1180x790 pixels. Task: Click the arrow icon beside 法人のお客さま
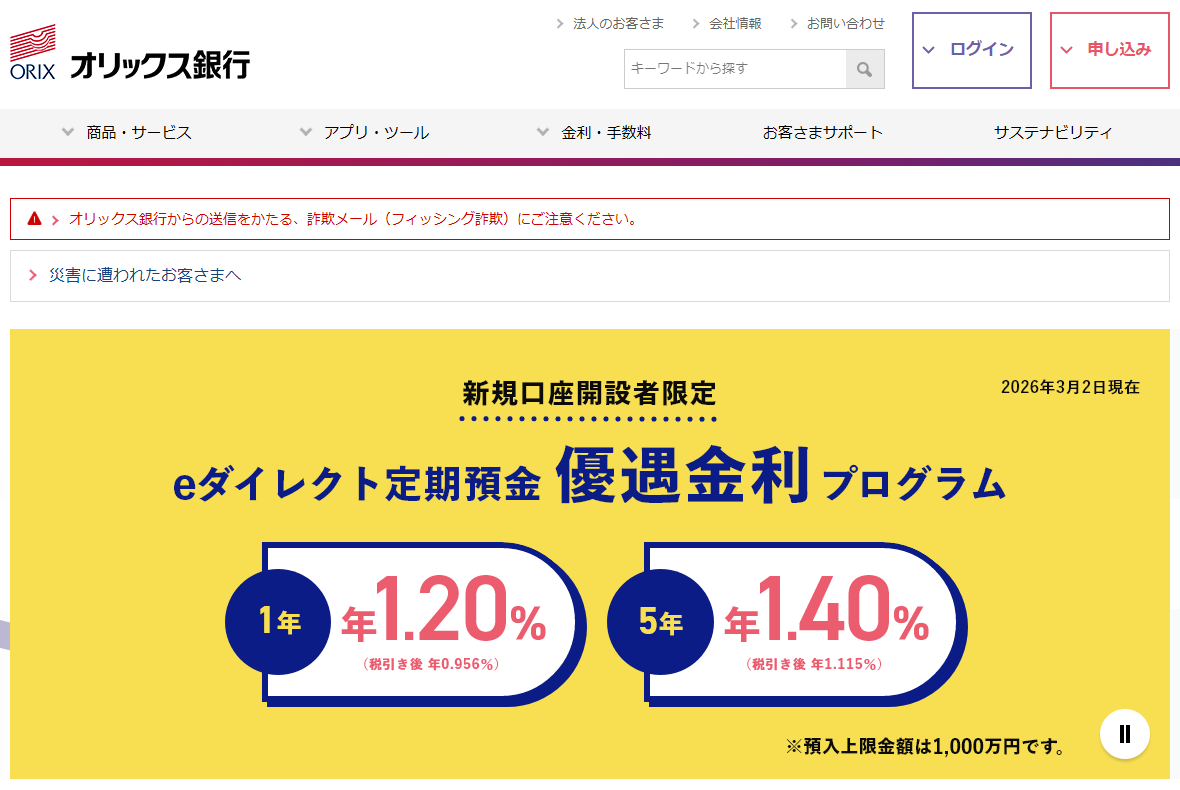coord(560,24)
